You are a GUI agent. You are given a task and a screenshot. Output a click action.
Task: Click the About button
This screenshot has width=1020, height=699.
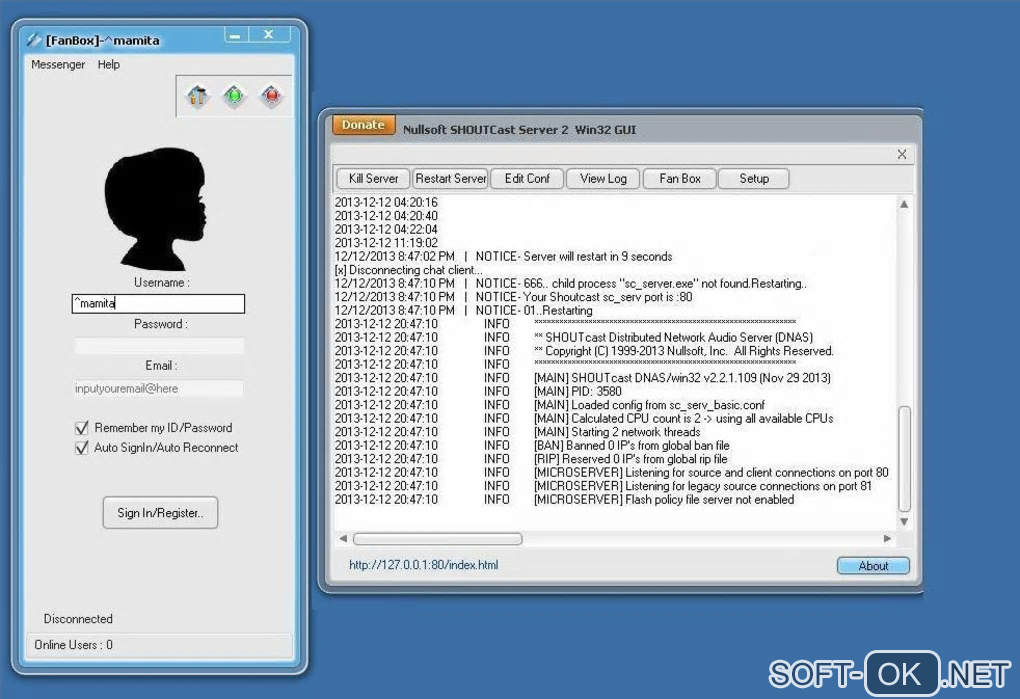click(x=873, y=566)
